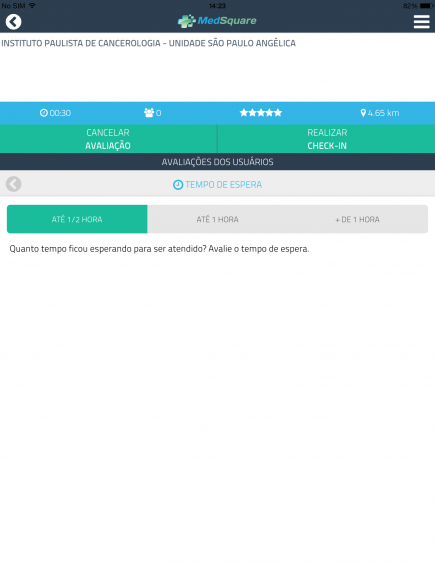Screen dimensions: 435x585
Task: Open Avaliações dos Usuários section bar
Action: pyautogui.click(x=218, y=162)
